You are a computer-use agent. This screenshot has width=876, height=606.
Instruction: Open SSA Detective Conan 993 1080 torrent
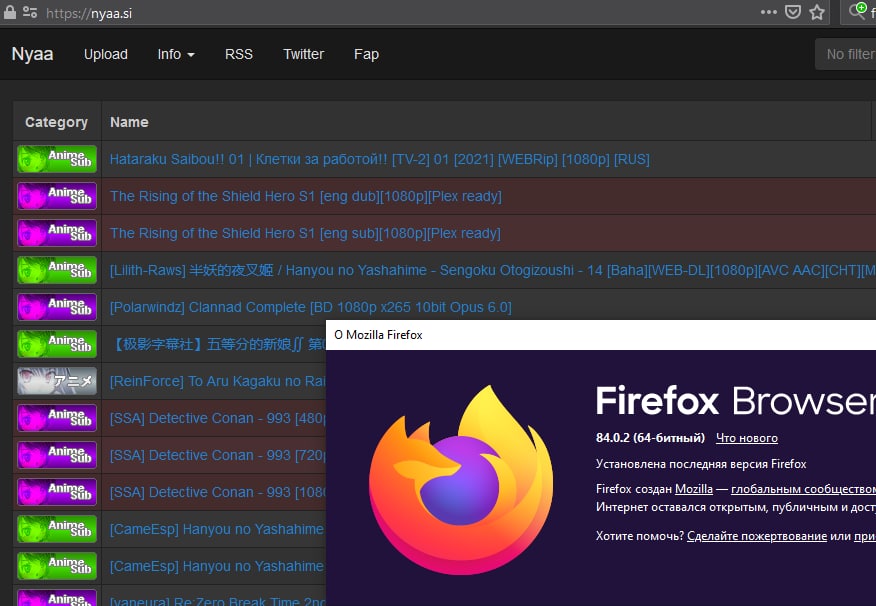(x=218, y=492)
